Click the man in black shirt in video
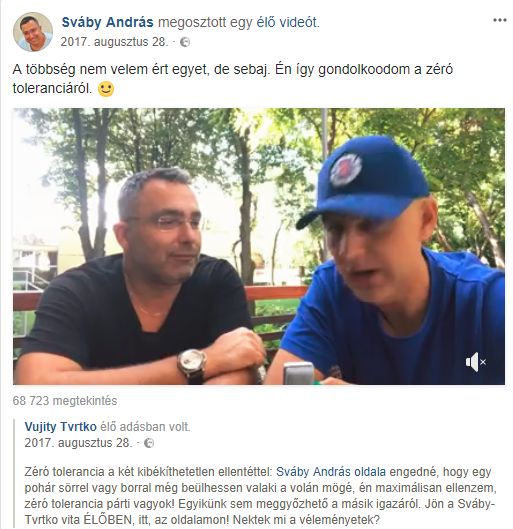The image size is (513, 529). [142, 280]
